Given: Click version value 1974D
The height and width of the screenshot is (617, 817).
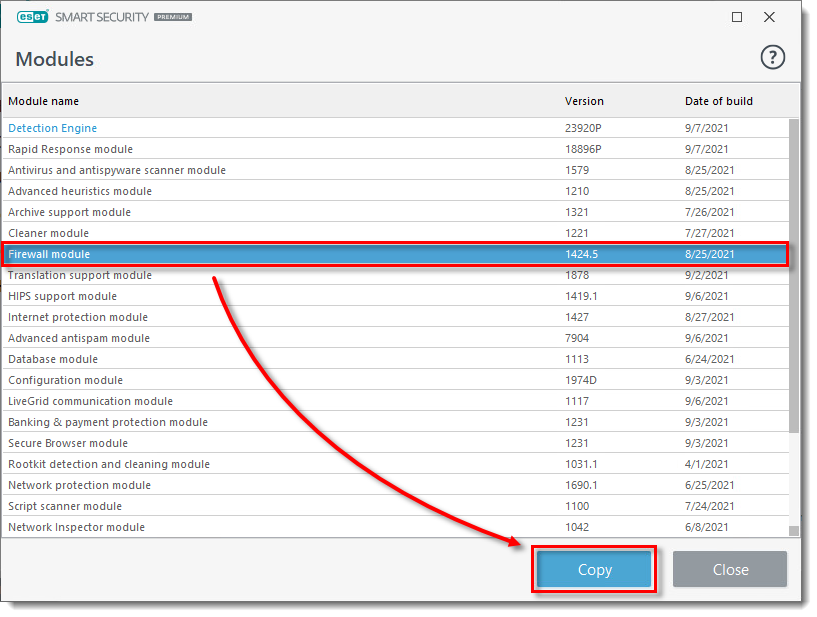Looking at the screenshot, I should pyautogui.click(x=580, y=380).
